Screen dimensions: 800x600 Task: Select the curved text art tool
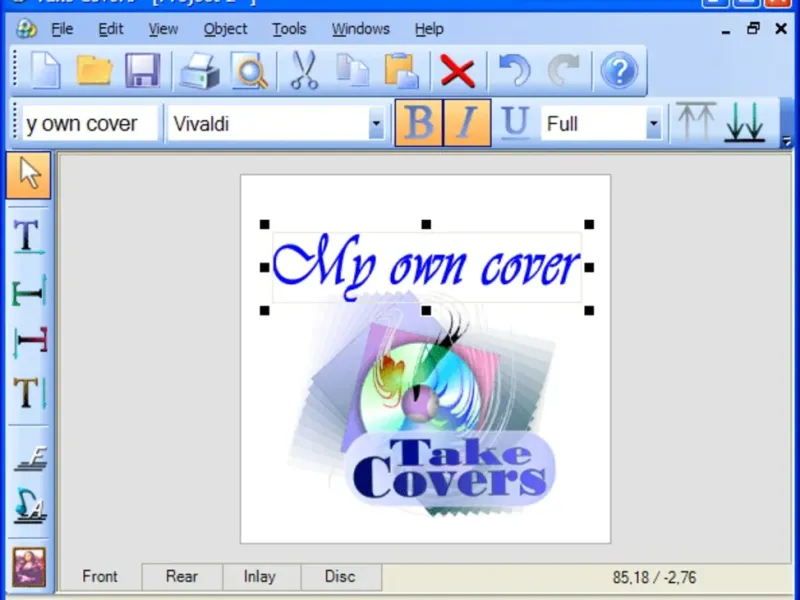[x=31, y=506]
